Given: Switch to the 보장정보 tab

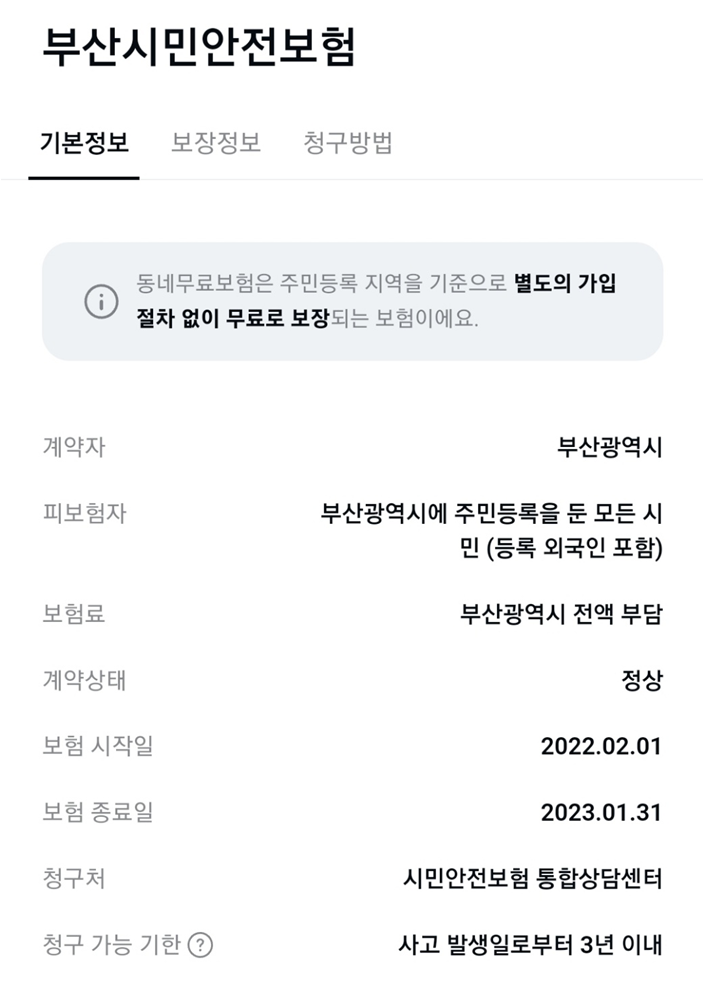Looking at the screenshot, I should pos(214,143).
